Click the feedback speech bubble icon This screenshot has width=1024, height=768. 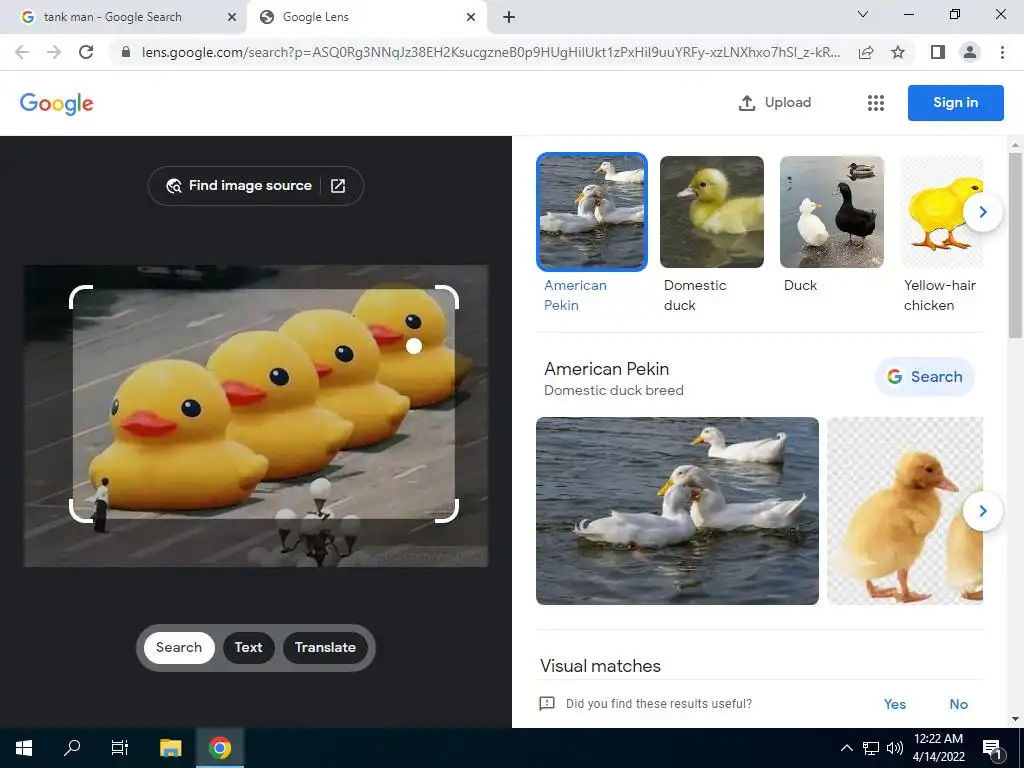[x=547, y=703]
